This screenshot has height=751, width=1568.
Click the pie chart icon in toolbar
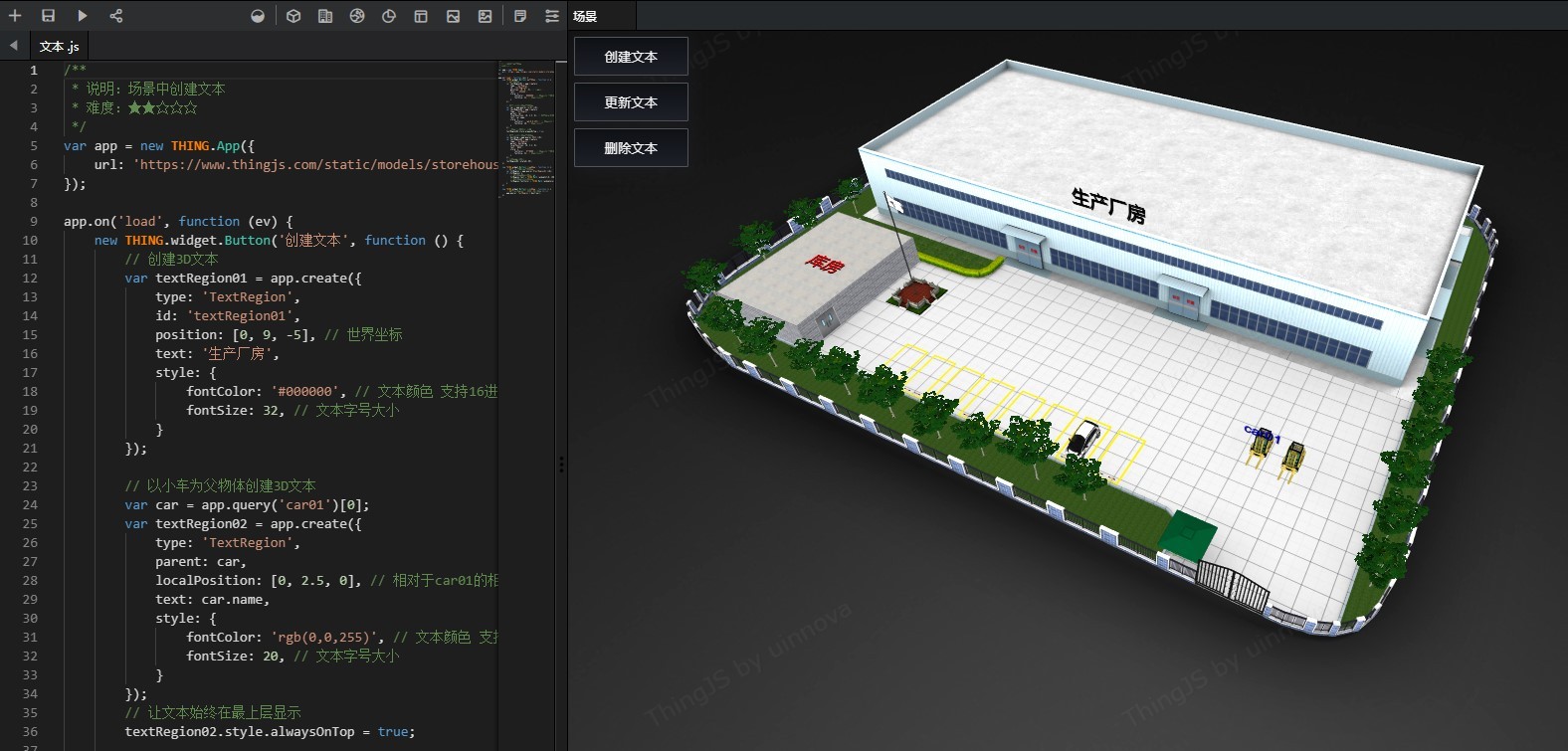(389, 16)
